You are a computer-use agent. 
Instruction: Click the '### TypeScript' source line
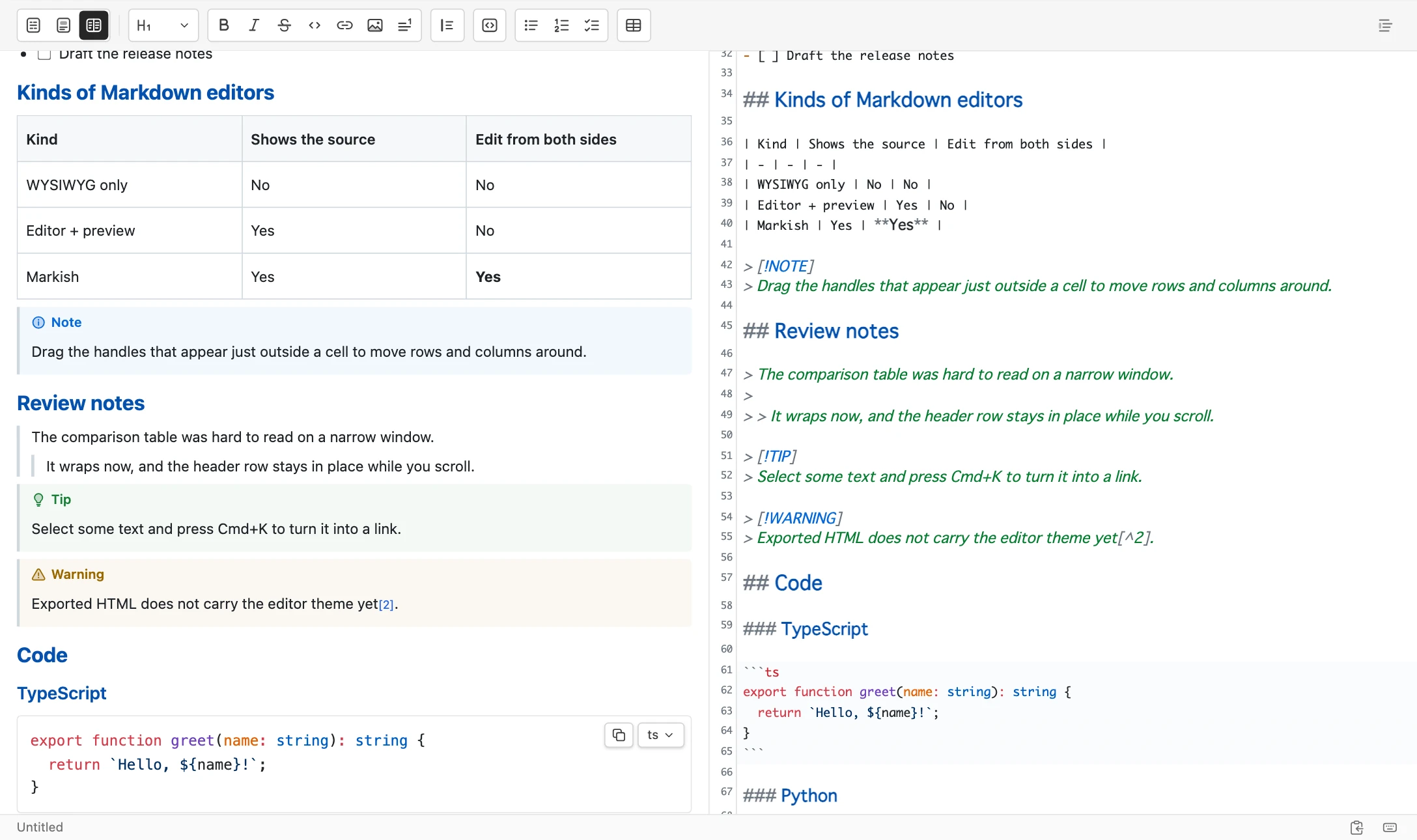click(806, 629)
